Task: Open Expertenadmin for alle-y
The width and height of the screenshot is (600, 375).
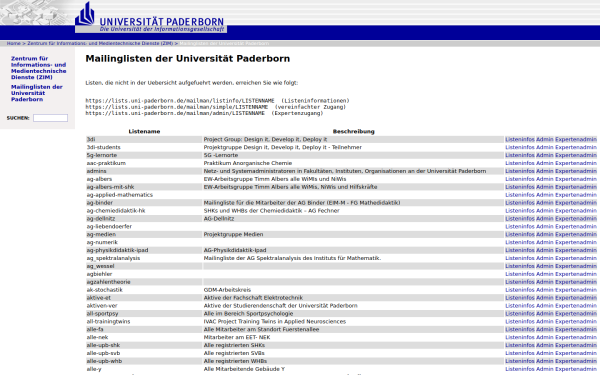Action: tap(576, 369)
